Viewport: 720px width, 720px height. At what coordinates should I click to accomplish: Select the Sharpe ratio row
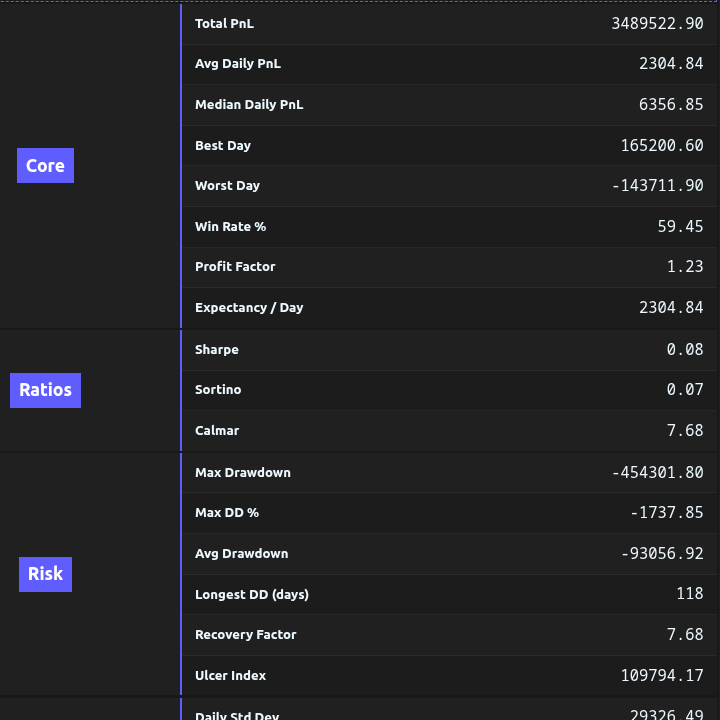[450, 350]
